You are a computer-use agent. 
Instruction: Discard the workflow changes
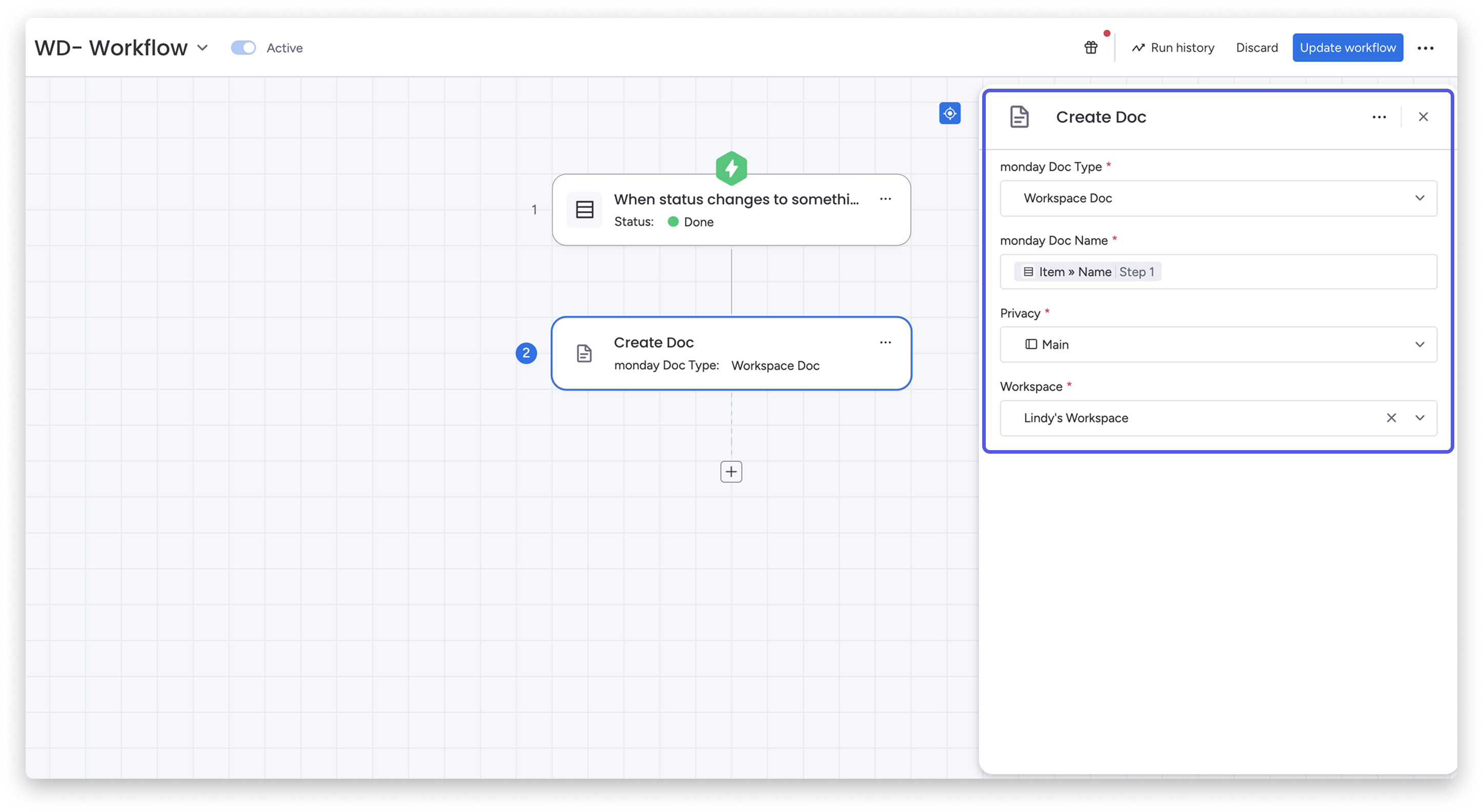(x=1256, y=47)
